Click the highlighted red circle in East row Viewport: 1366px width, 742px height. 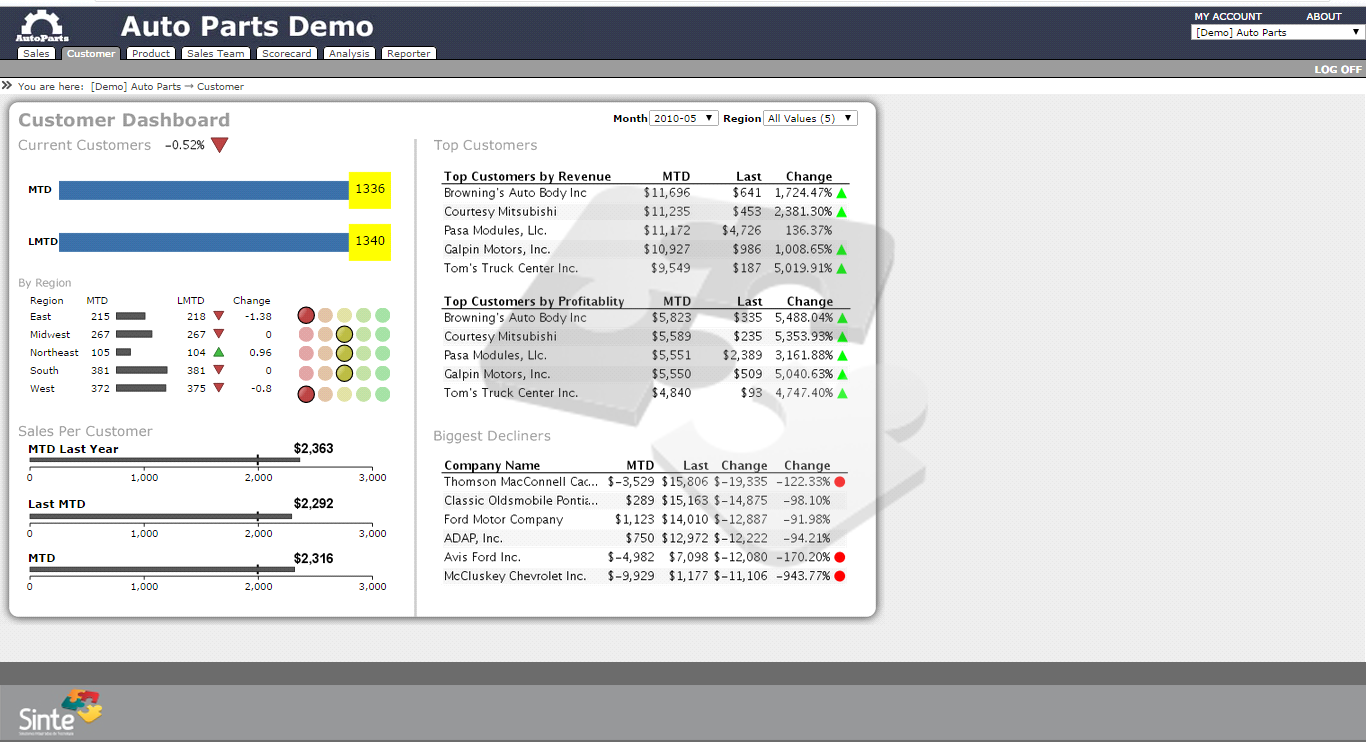pos(306,316)
